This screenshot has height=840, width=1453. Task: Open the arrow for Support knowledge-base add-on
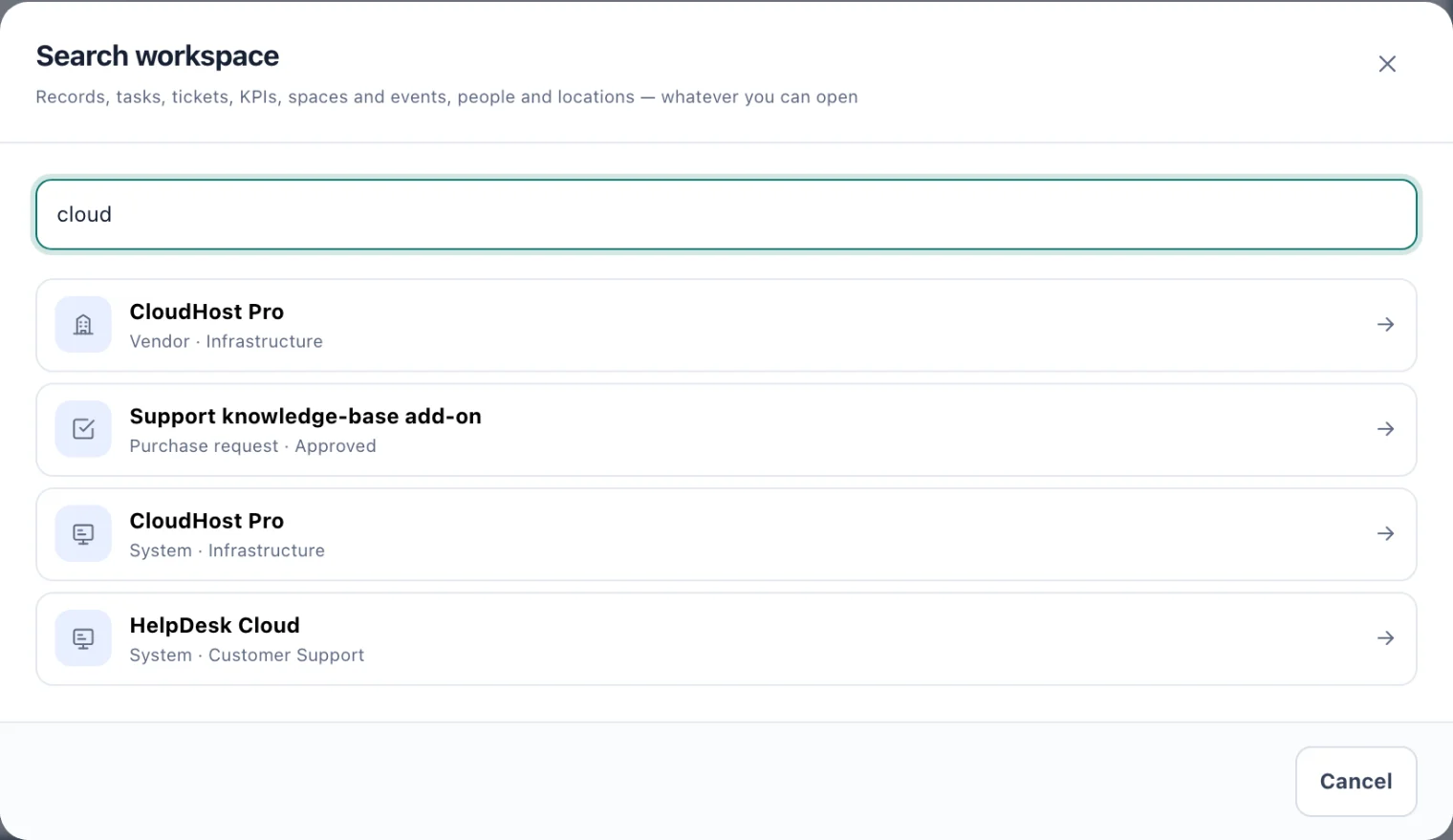1385,429
